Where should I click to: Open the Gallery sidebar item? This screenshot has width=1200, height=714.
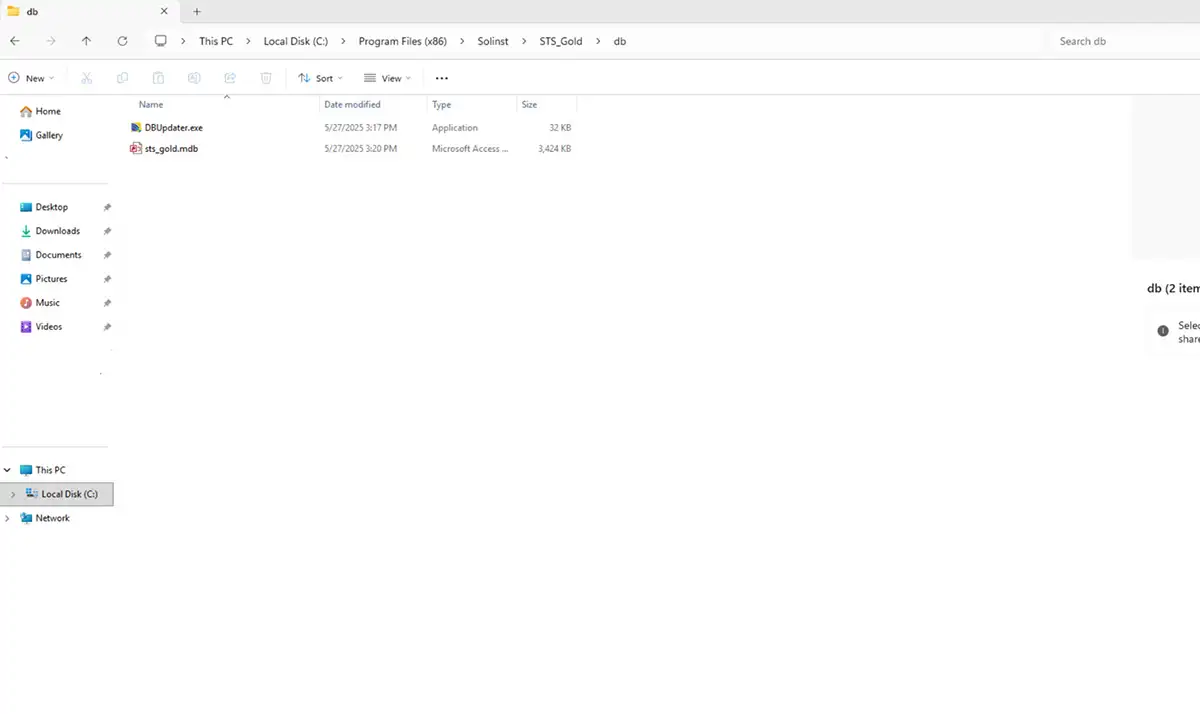coord(48,135)
